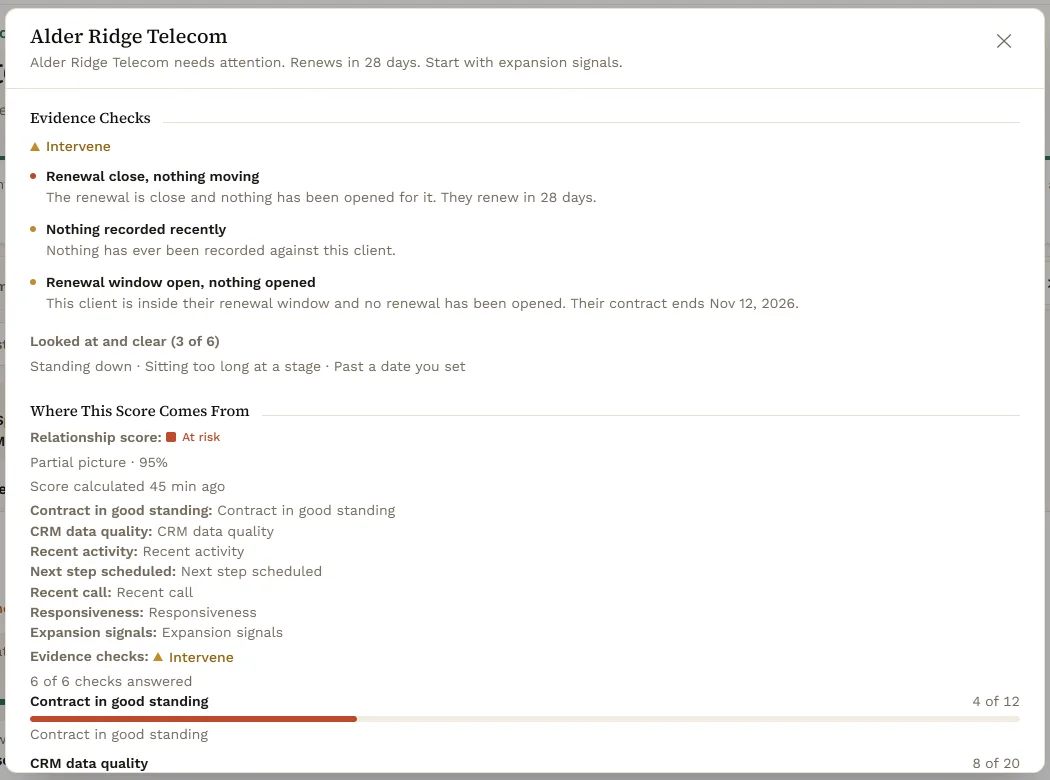Screen dimensions: 1050x780
Task: Click the Contract in good standing progress bar
Action: click(x=525, y=719)
